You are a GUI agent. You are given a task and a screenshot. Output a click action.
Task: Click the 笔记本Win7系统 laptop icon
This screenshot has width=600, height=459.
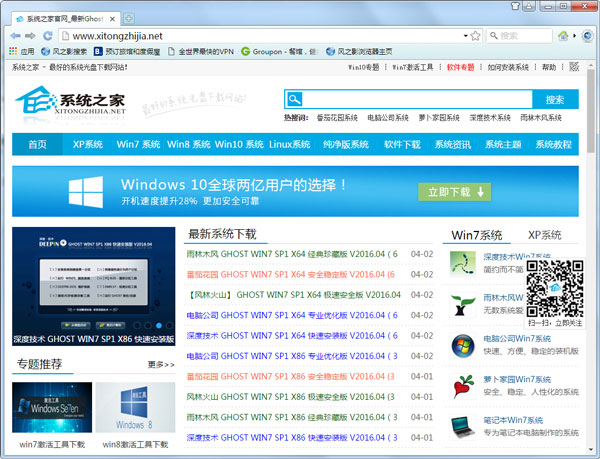pyautogui.click(x=463, y=428)
